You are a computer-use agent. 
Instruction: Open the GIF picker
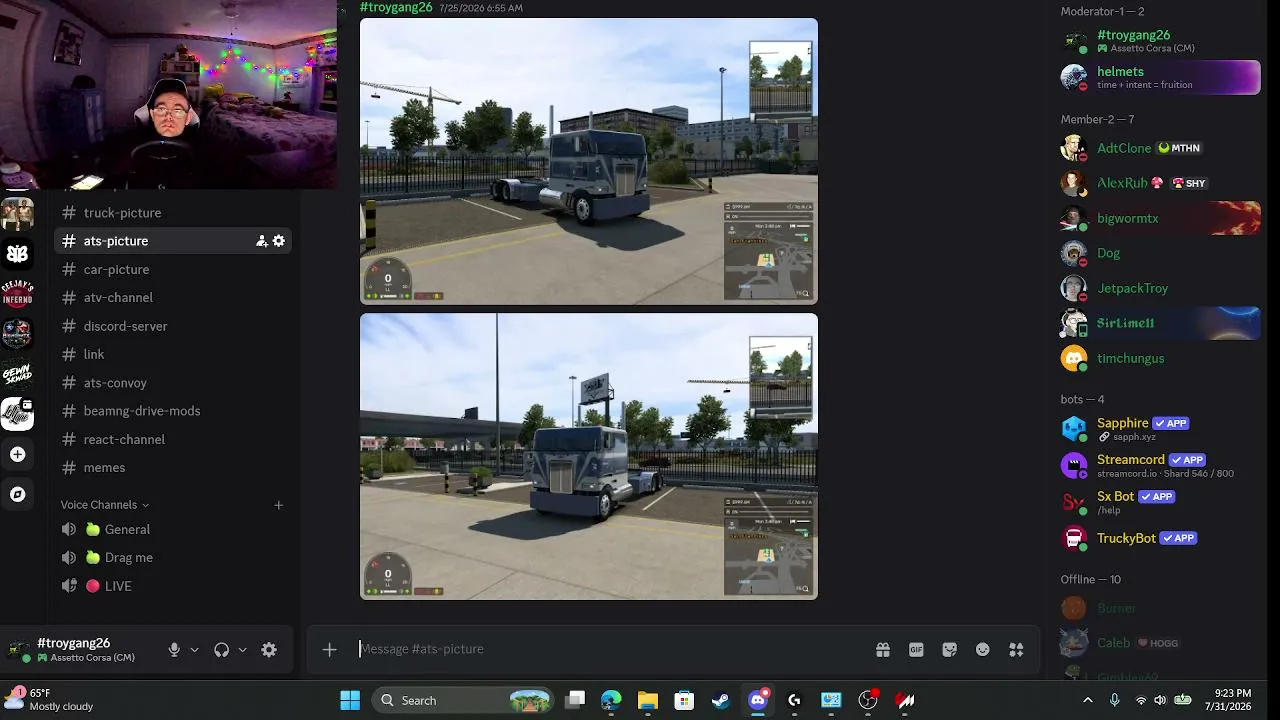click(x=916, y=650)
